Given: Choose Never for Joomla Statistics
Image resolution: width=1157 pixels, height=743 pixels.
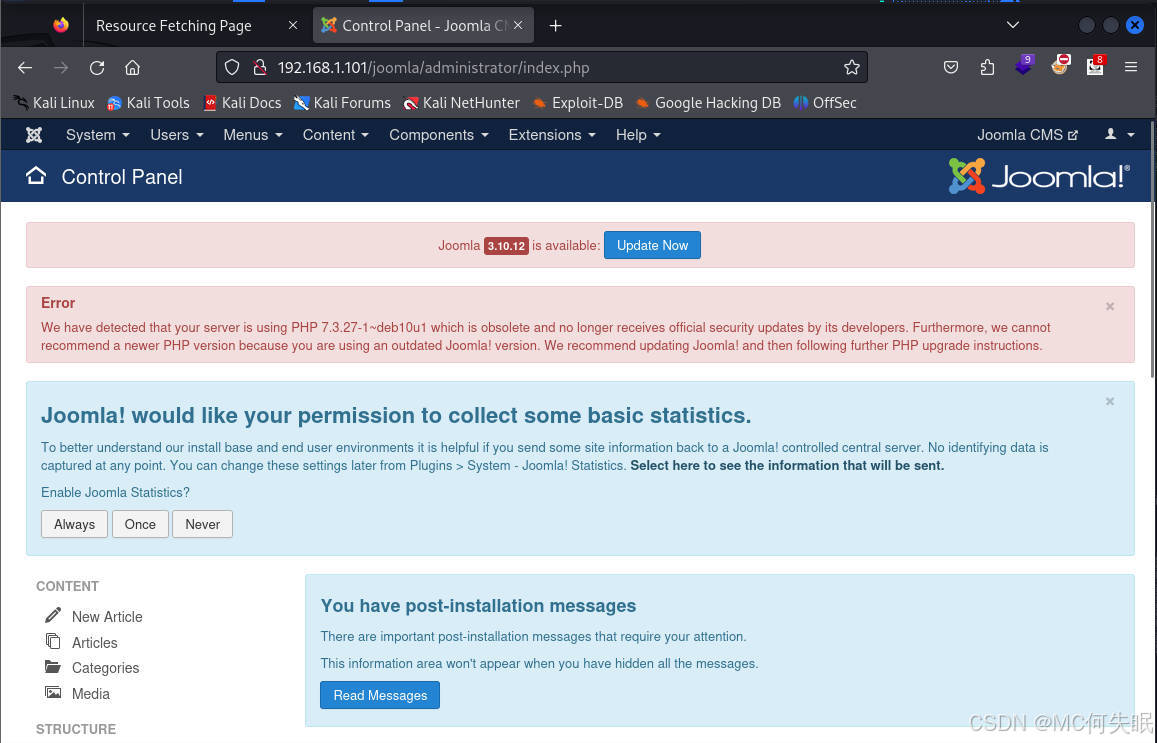Looking at the screenshot, I should (x=202, y=524).
